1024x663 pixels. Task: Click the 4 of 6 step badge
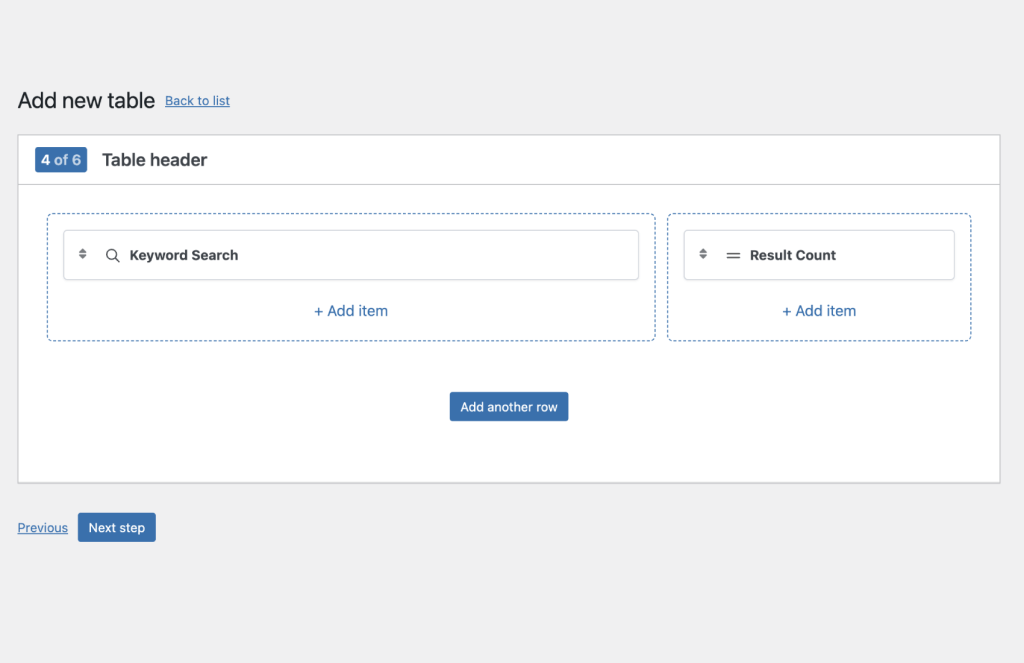61,160
